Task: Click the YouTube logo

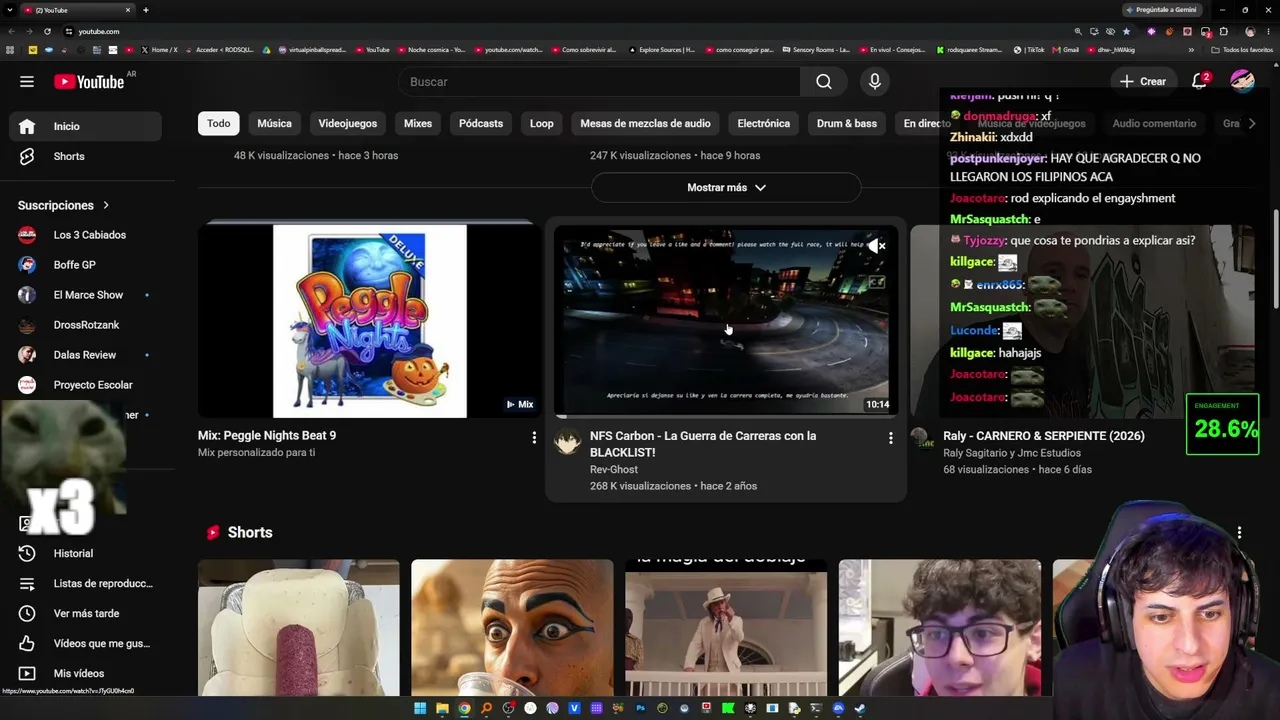Action: (x=89, y=82)
